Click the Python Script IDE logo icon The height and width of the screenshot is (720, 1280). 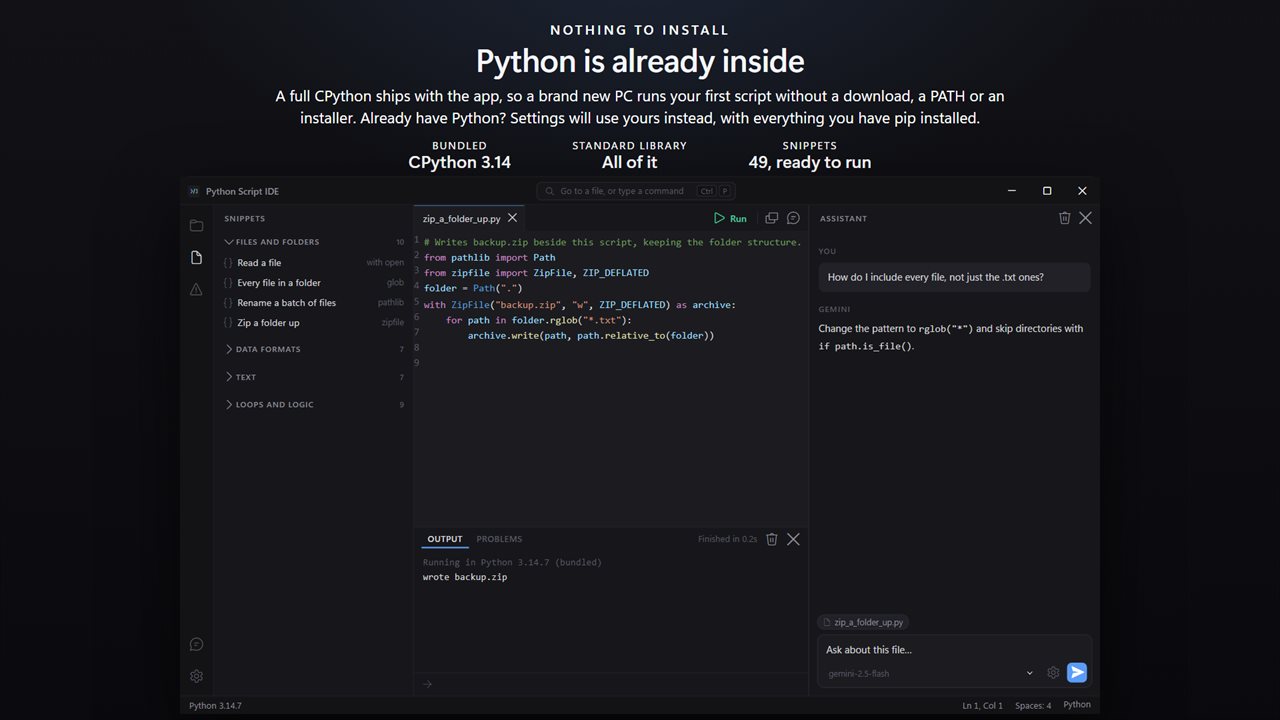[194, 191]
